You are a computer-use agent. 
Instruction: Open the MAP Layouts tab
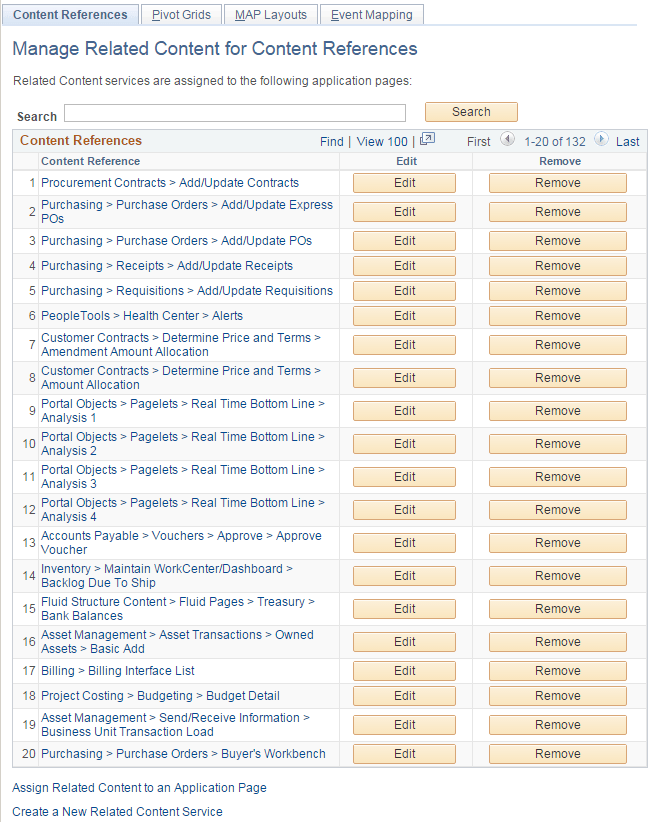tap(271, 15)
